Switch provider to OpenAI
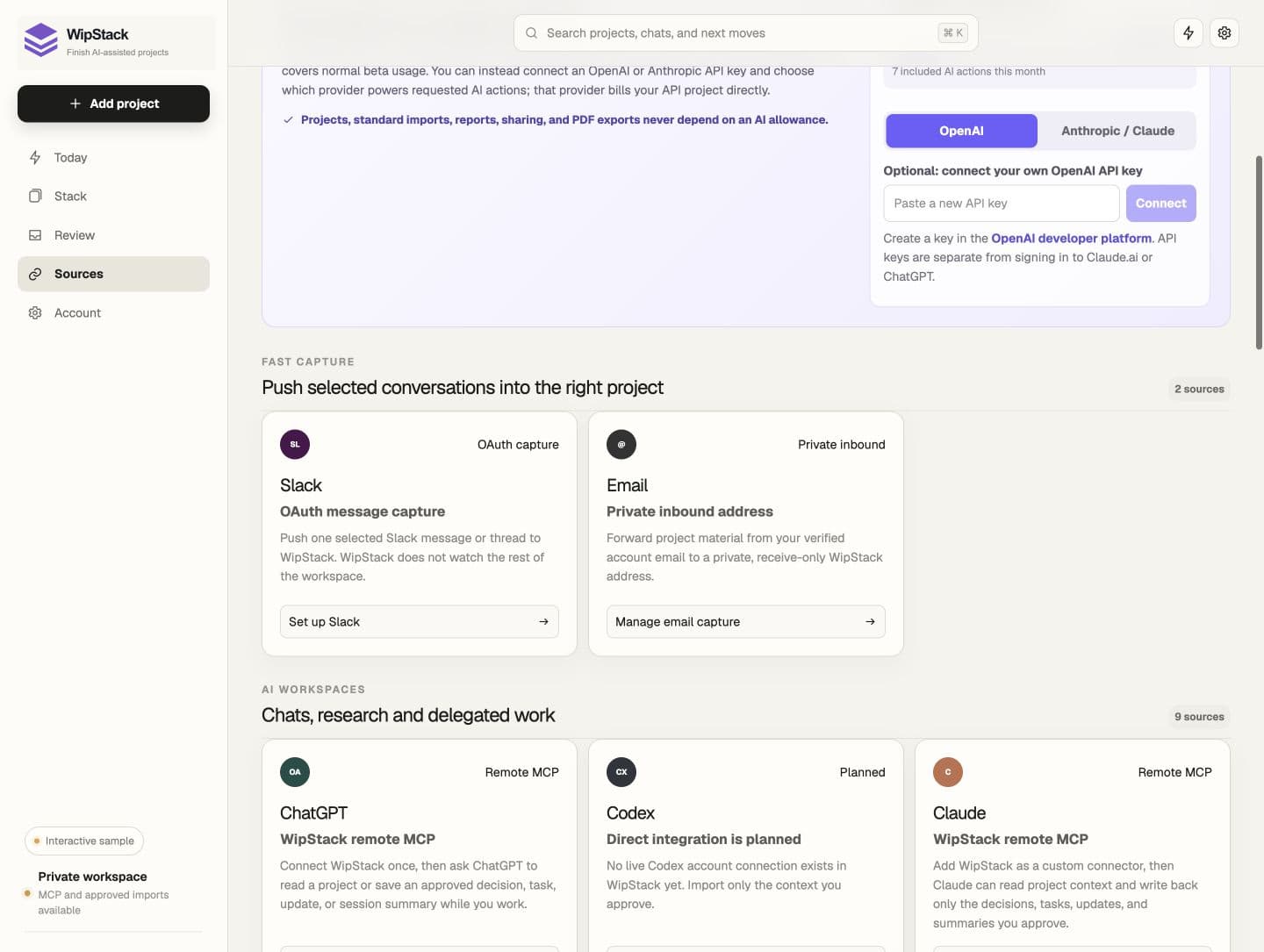The width and height of the screenshot is (1264, 952). coord(961,131)
